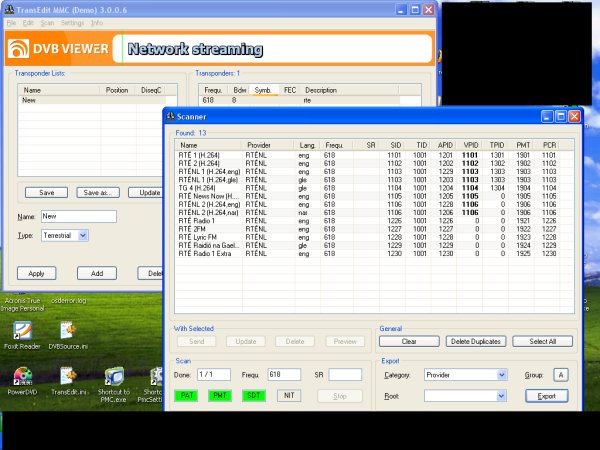Viewport: 600px width, 450px height.
Task: Click the TransEdit title bar app icon
Action: click(8, 10)
